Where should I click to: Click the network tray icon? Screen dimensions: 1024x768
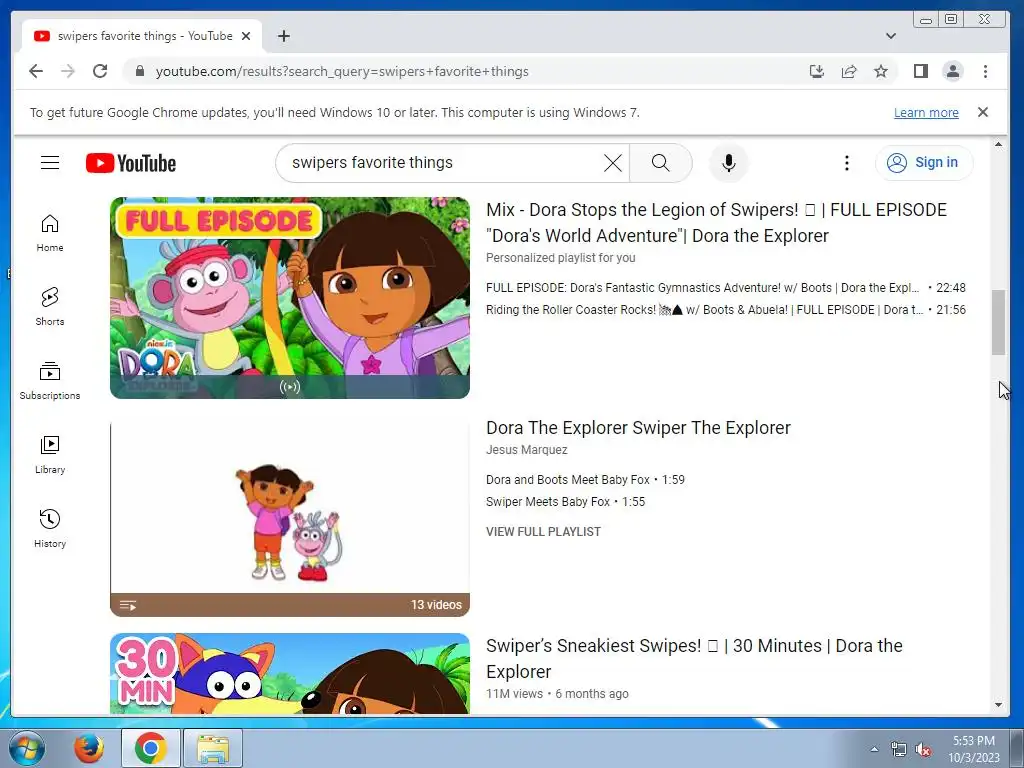(899, 750)
